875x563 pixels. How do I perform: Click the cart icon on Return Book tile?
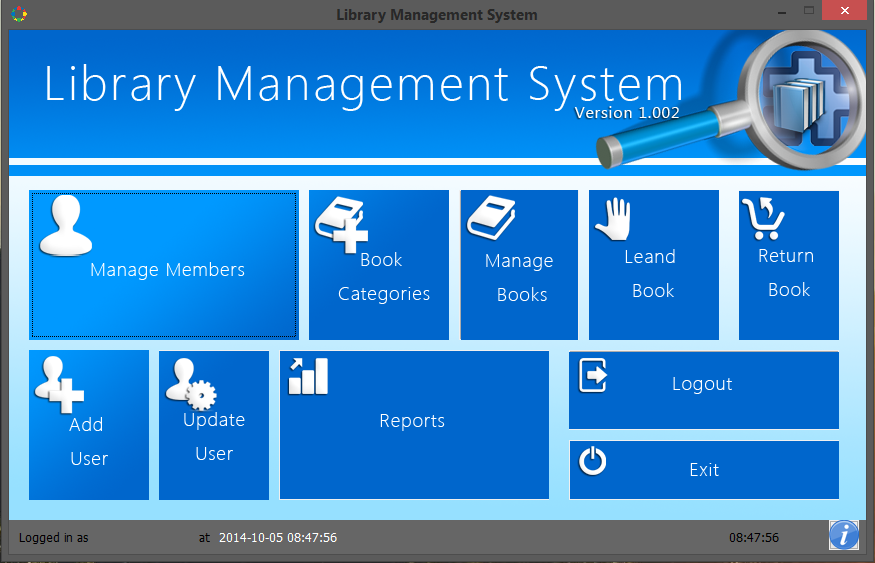coord(763,218)
